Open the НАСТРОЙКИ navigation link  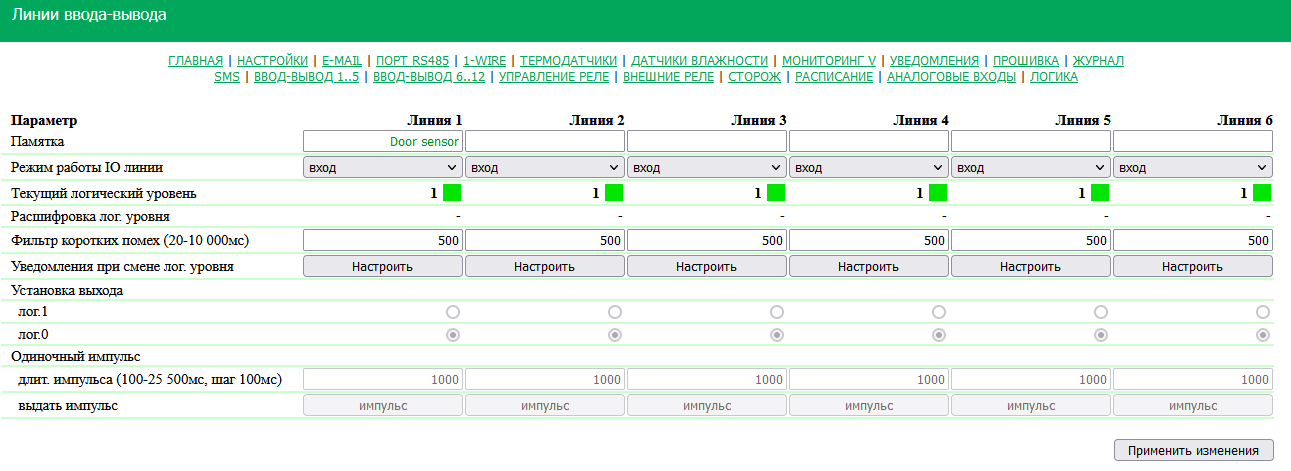272,61
